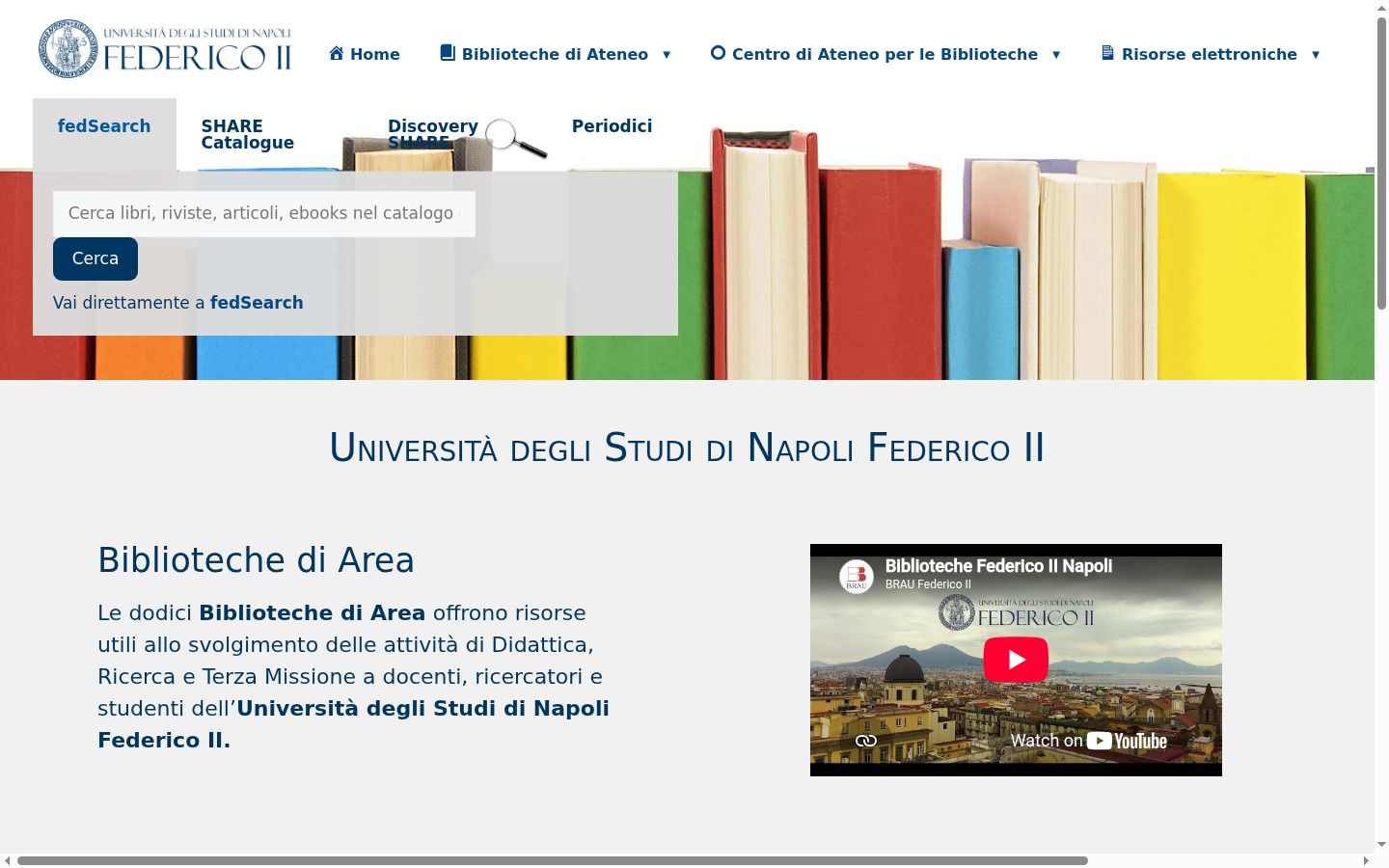
Task: Focus the catalogue search input field
Action: (x=264, y=213)
